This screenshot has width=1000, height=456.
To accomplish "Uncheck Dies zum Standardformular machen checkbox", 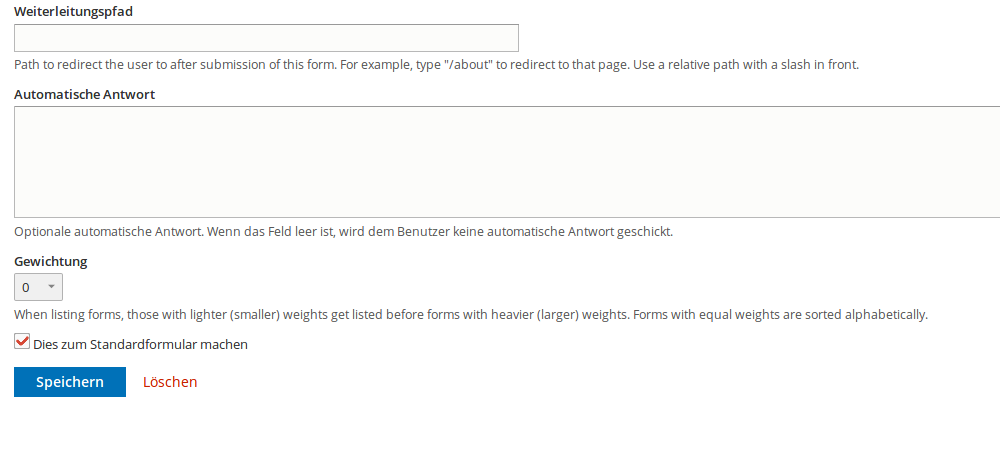I will [22, 343].
